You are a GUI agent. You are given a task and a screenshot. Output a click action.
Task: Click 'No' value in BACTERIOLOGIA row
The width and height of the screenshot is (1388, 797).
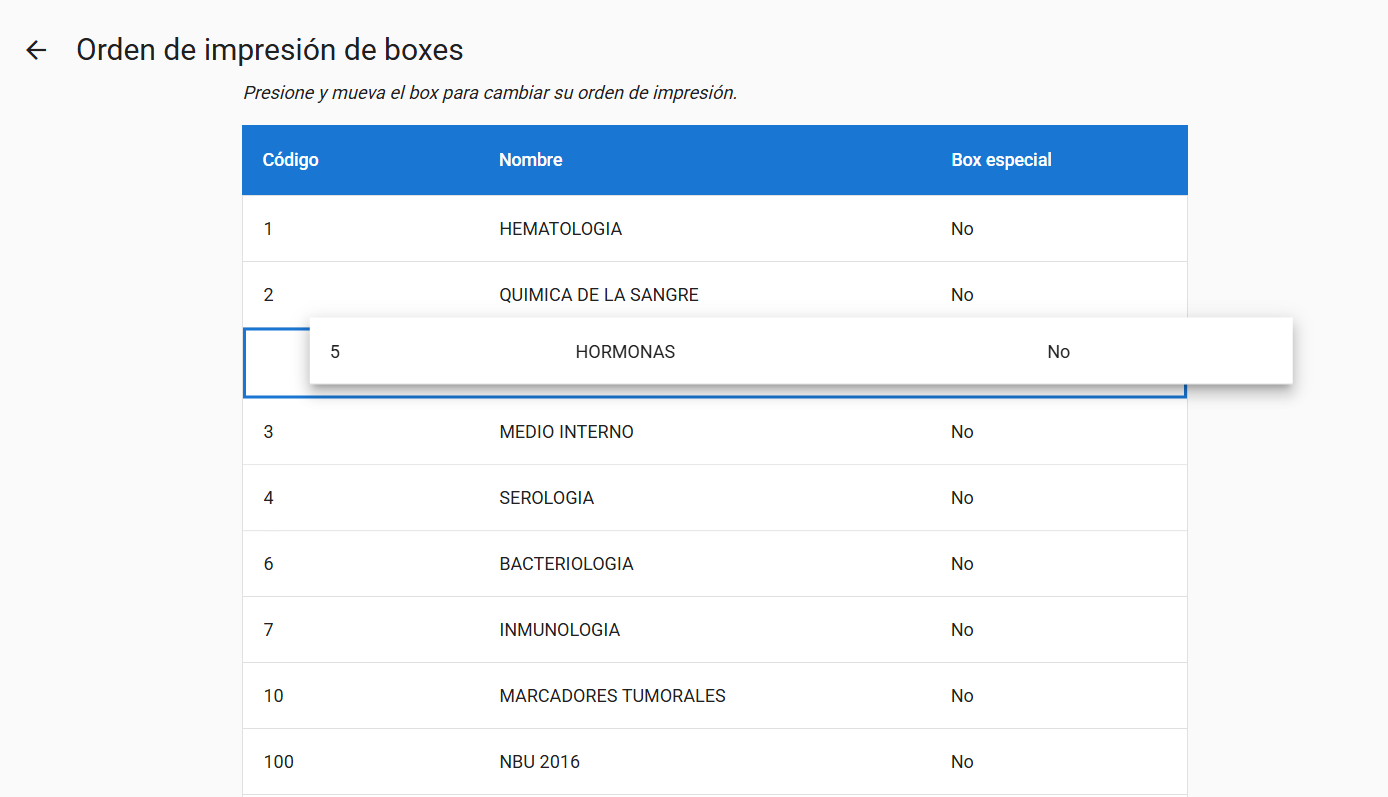pos(962,564)
